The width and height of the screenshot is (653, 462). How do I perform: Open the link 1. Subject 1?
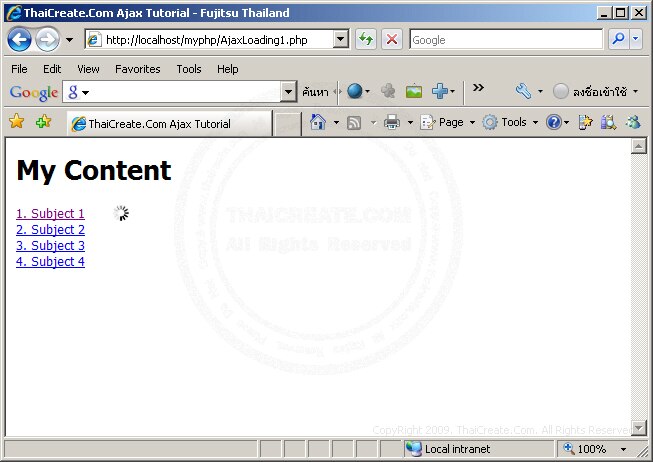(x=50, y=213)
